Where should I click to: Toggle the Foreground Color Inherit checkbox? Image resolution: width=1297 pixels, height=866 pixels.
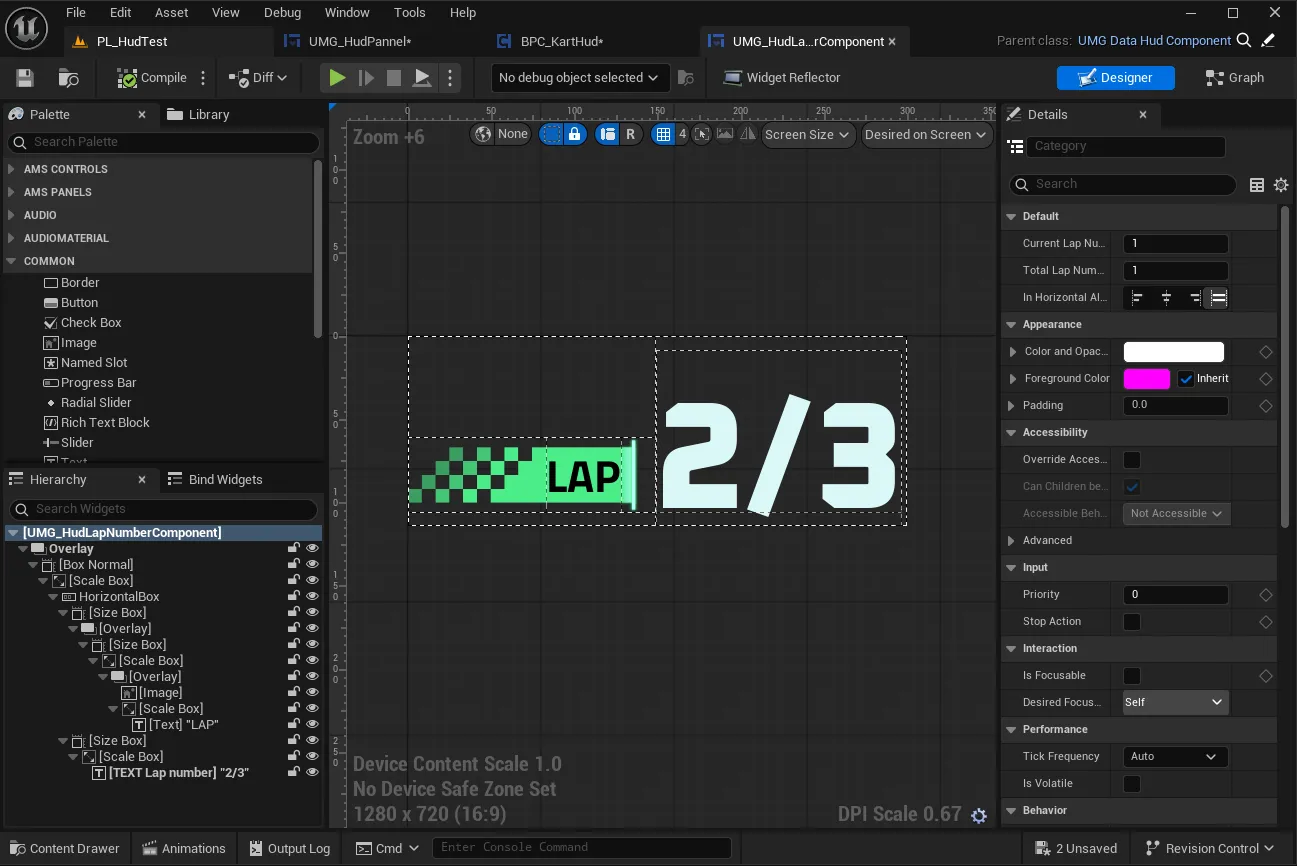pyautogui.click(x=1186, y=379)
